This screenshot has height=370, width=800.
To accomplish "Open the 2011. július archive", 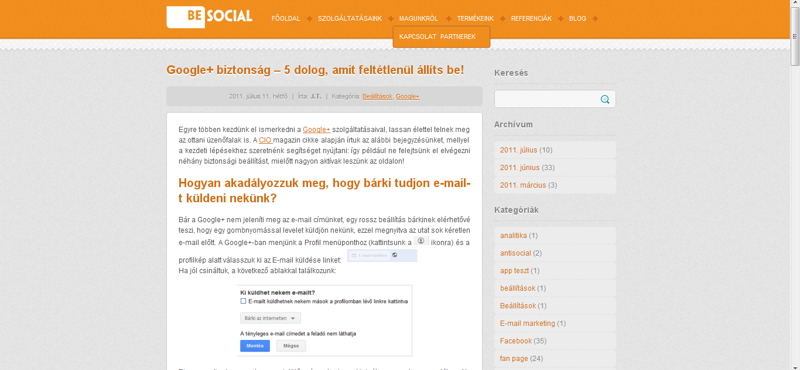I will (x=519, y=150).
